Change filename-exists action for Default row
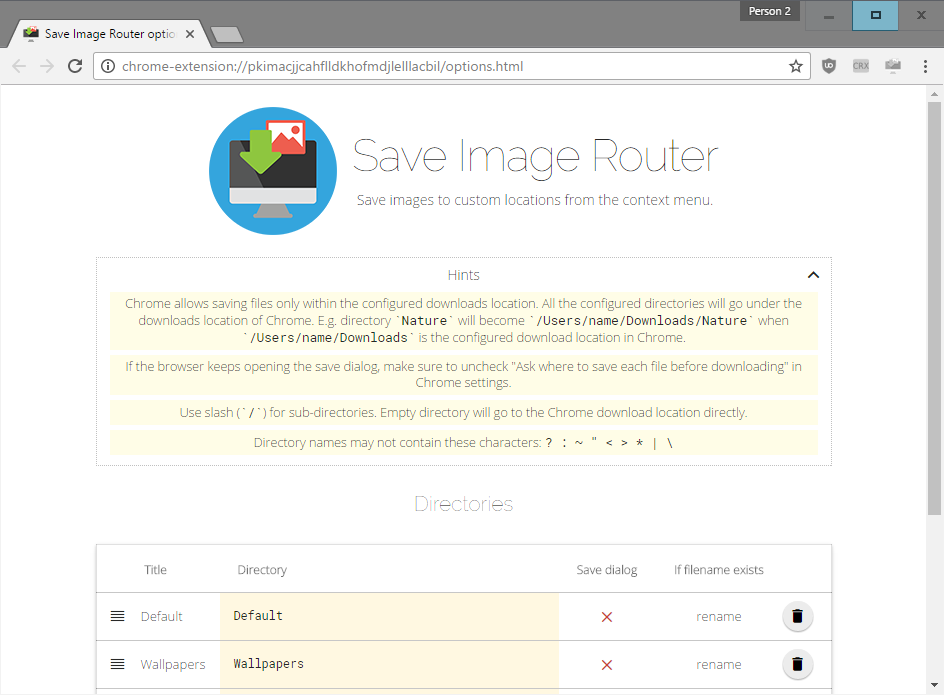Screen dimensions: 944x695 point(719,617)
